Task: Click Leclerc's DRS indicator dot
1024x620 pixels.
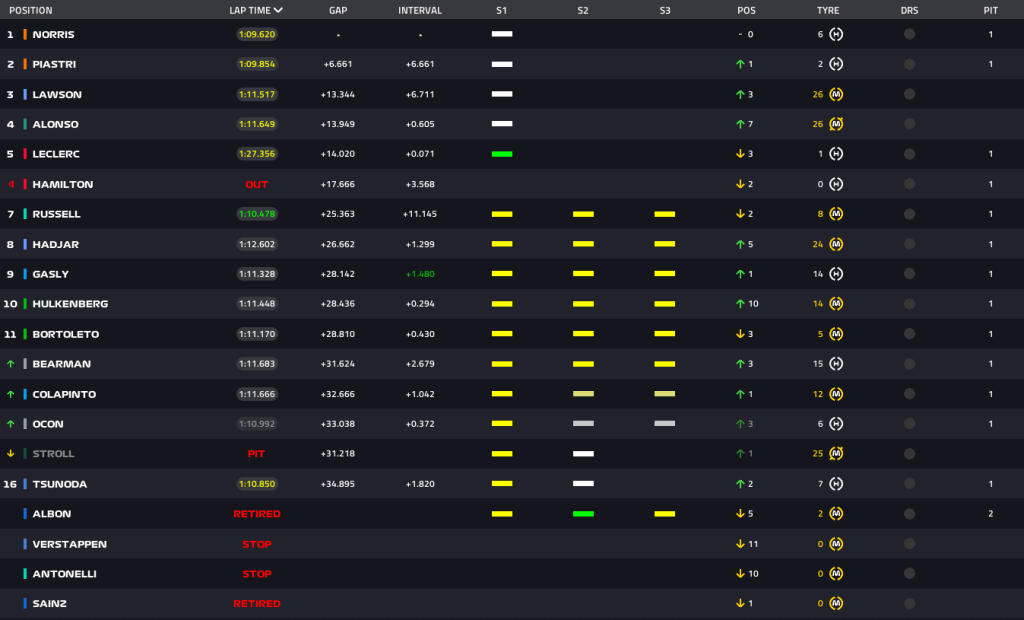Action: coord(909,154)
